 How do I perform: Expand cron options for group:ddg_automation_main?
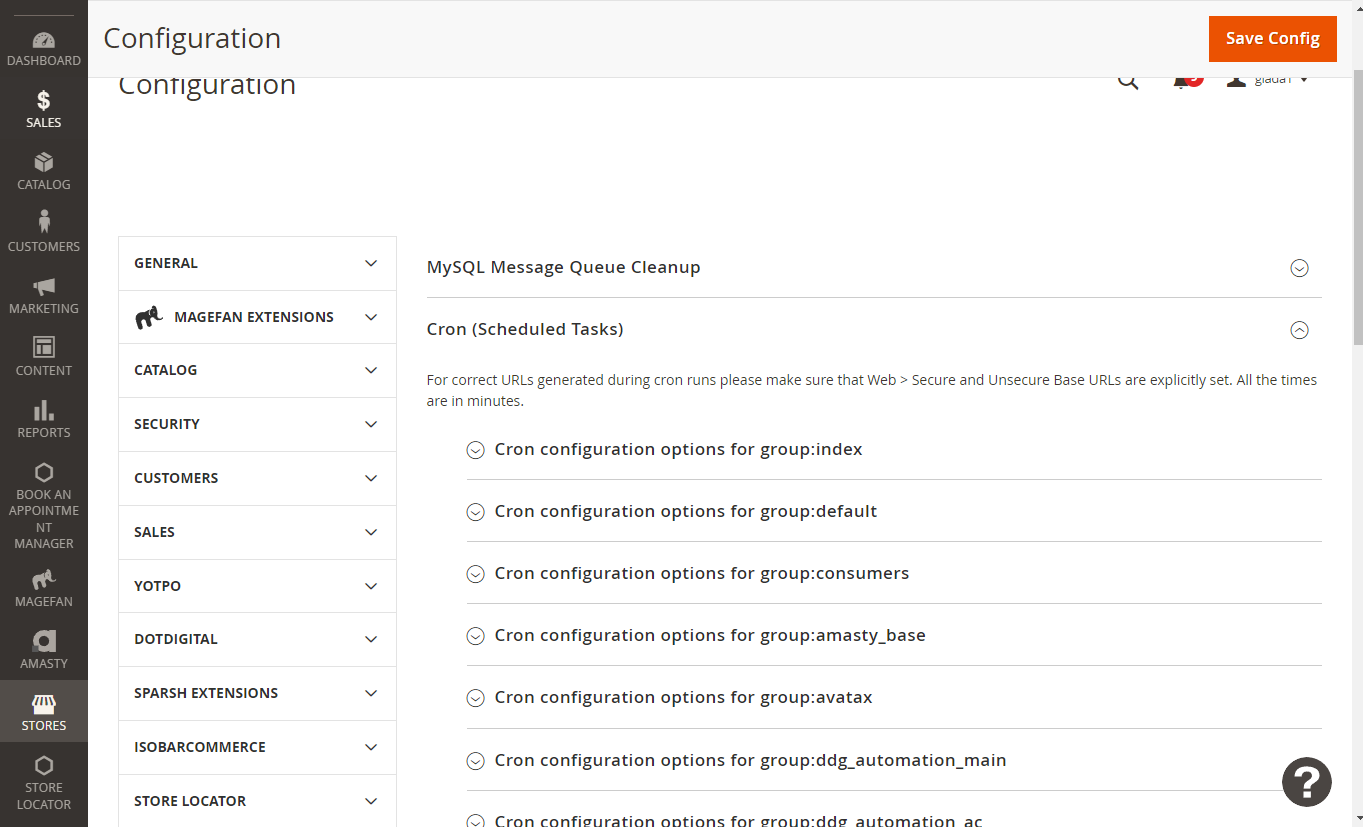coord(894,760)
